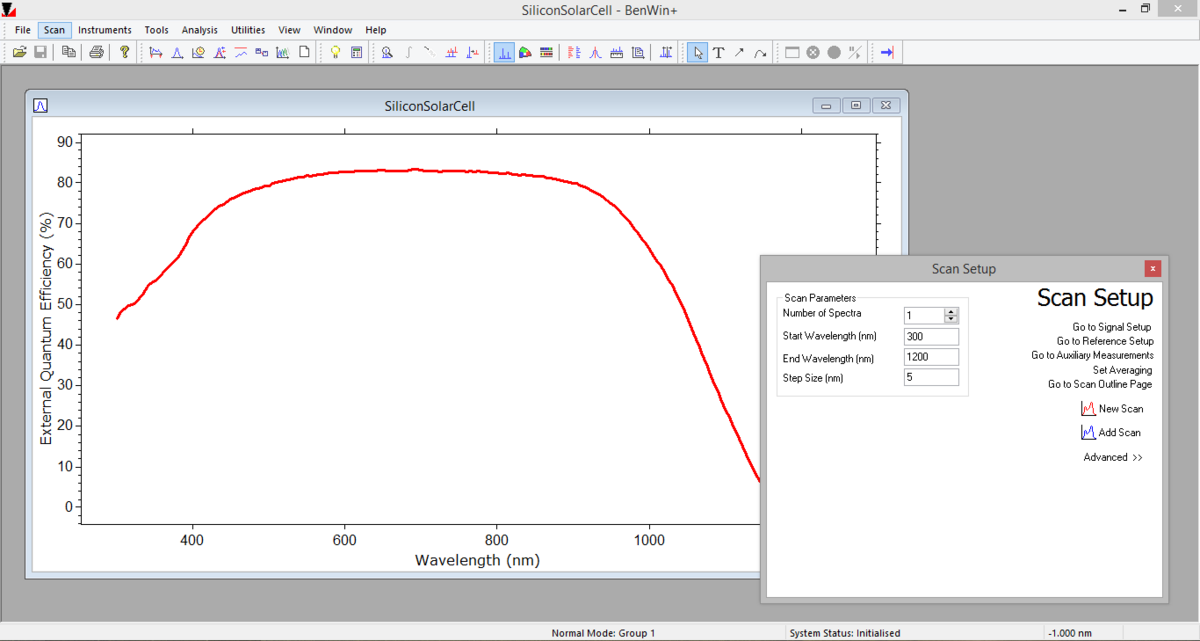
Task: Click the Open file folder icon
Action: (x=19, y=52)
